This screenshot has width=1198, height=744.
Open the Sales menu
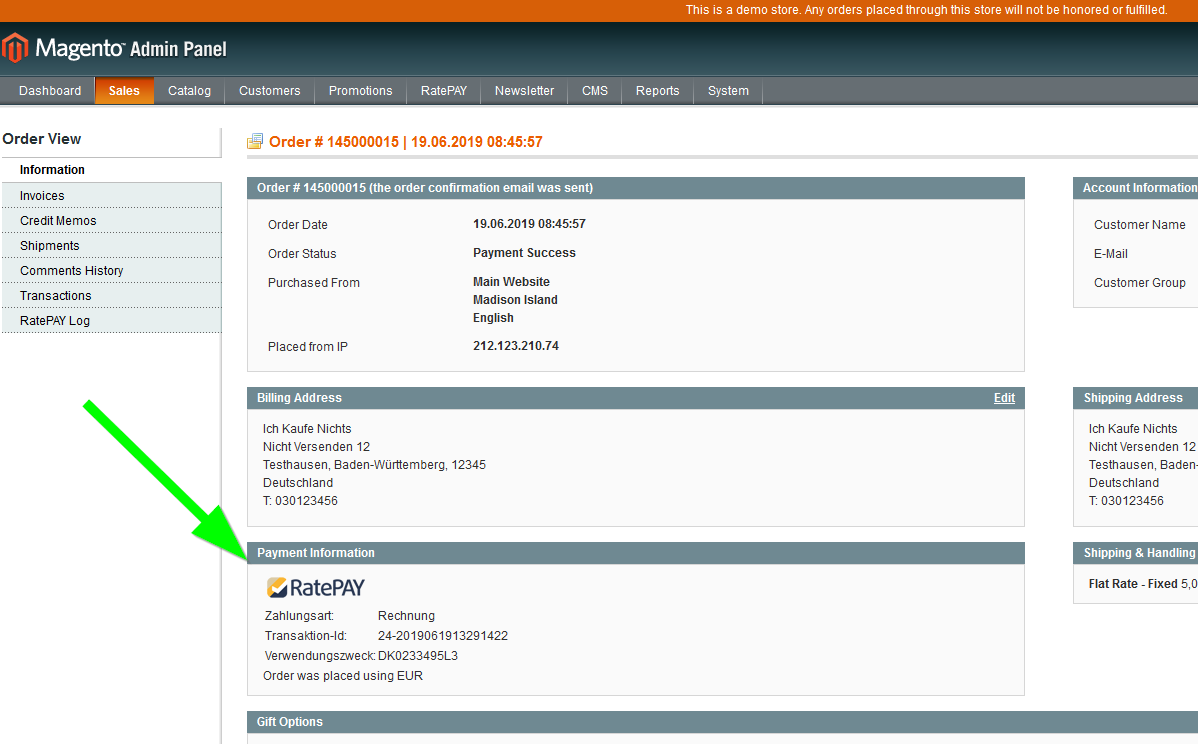(124, 91)
